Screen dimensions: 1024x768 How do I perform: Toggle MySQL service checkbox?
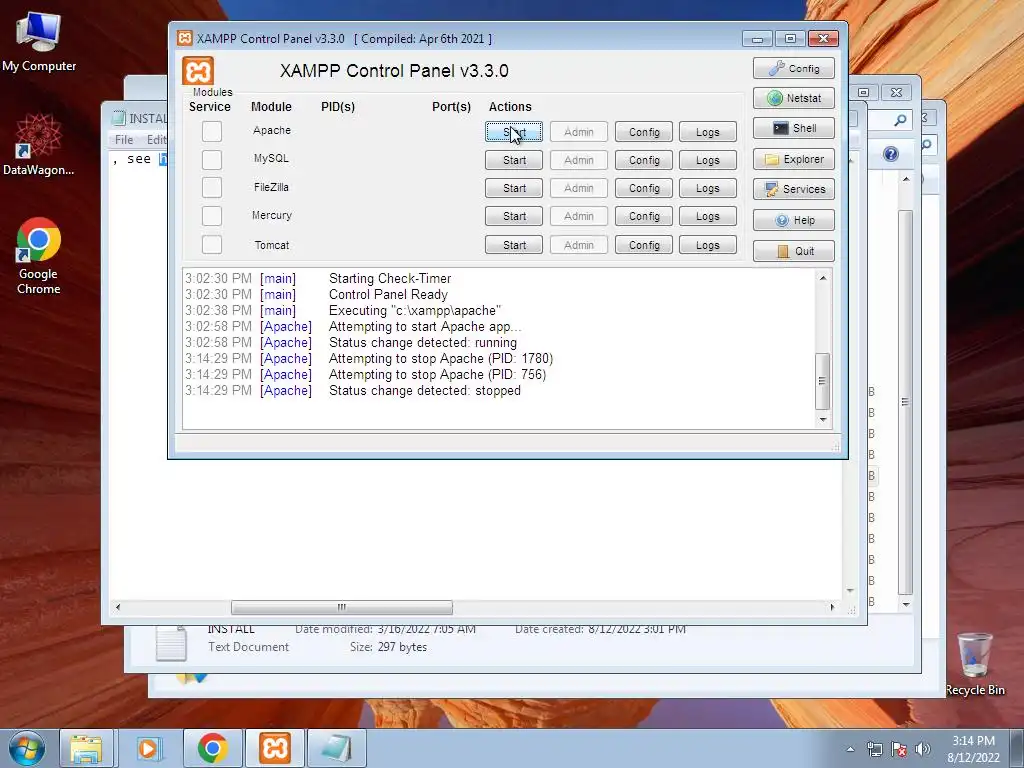[x=212, y=159]
